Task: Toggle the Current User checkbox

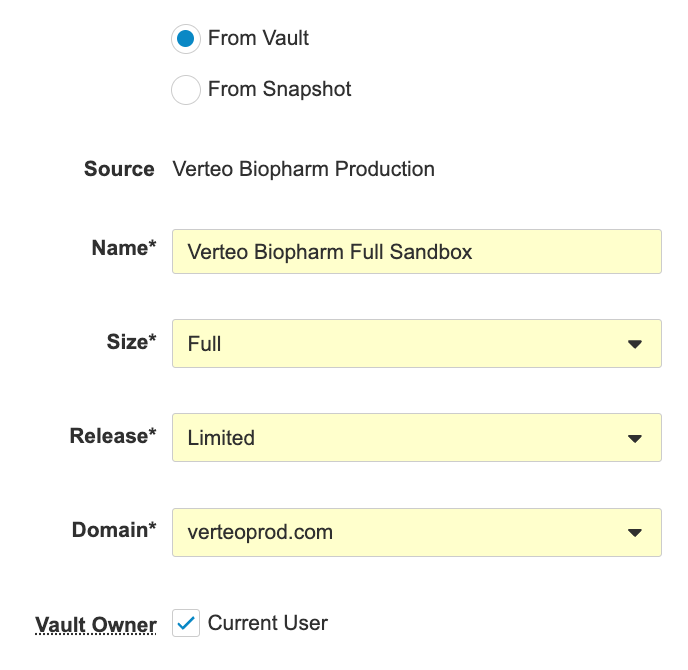Action: tap(186, 624)
